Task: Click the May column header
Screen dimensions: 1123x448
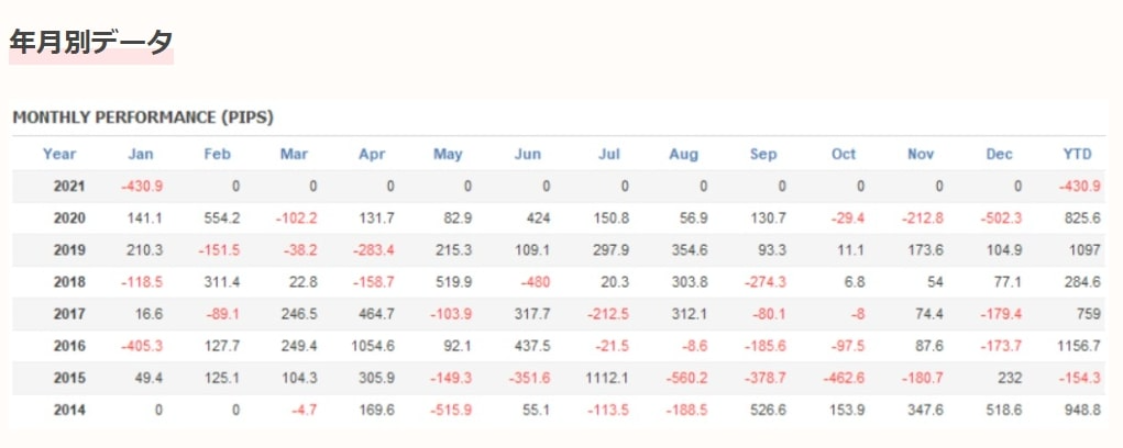Action: (x=448, y=154)
